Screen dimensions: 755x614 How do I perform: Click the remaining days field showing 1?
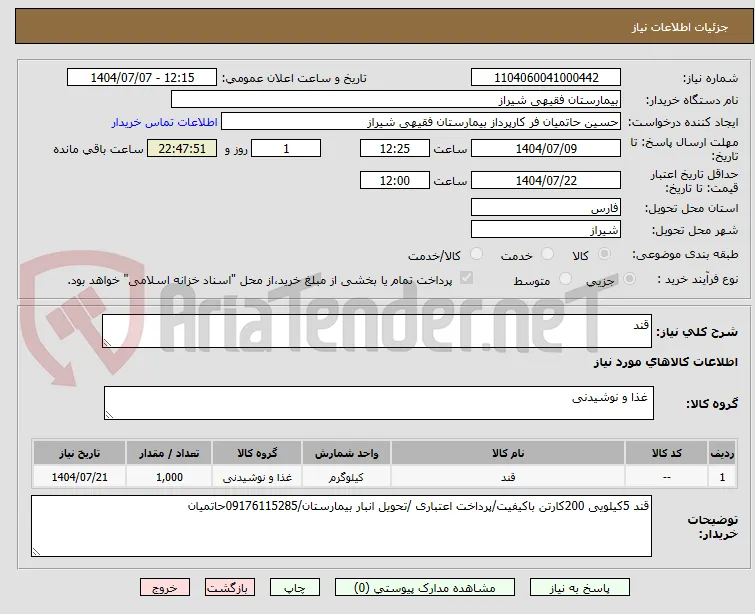(286, 148)
